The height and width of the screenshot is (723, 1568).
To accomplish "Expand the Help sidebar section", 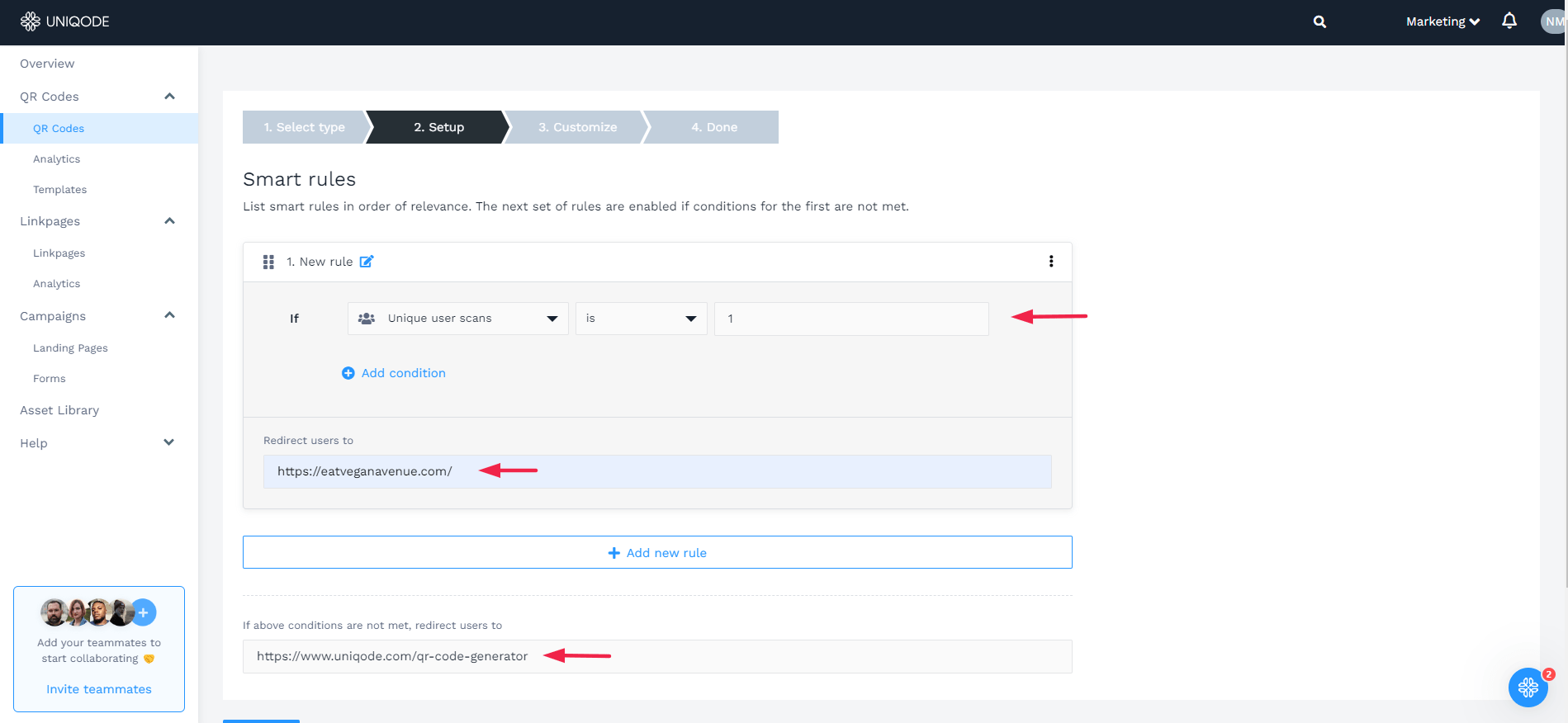I will (x=169, y=443).
